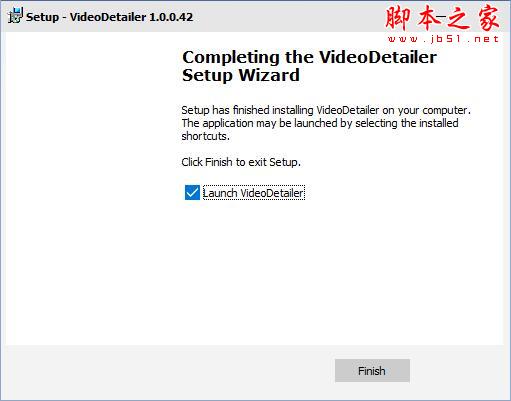Image resolution: width=511 pixels, height=401 pixels.
Task: Click the Completing the VideoDetailer Setup Wizard heading
Action: pyautogui.click(x=309, y=66)
